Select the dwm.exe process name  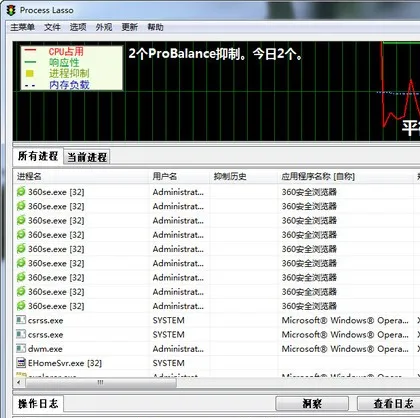click(45, 349)
